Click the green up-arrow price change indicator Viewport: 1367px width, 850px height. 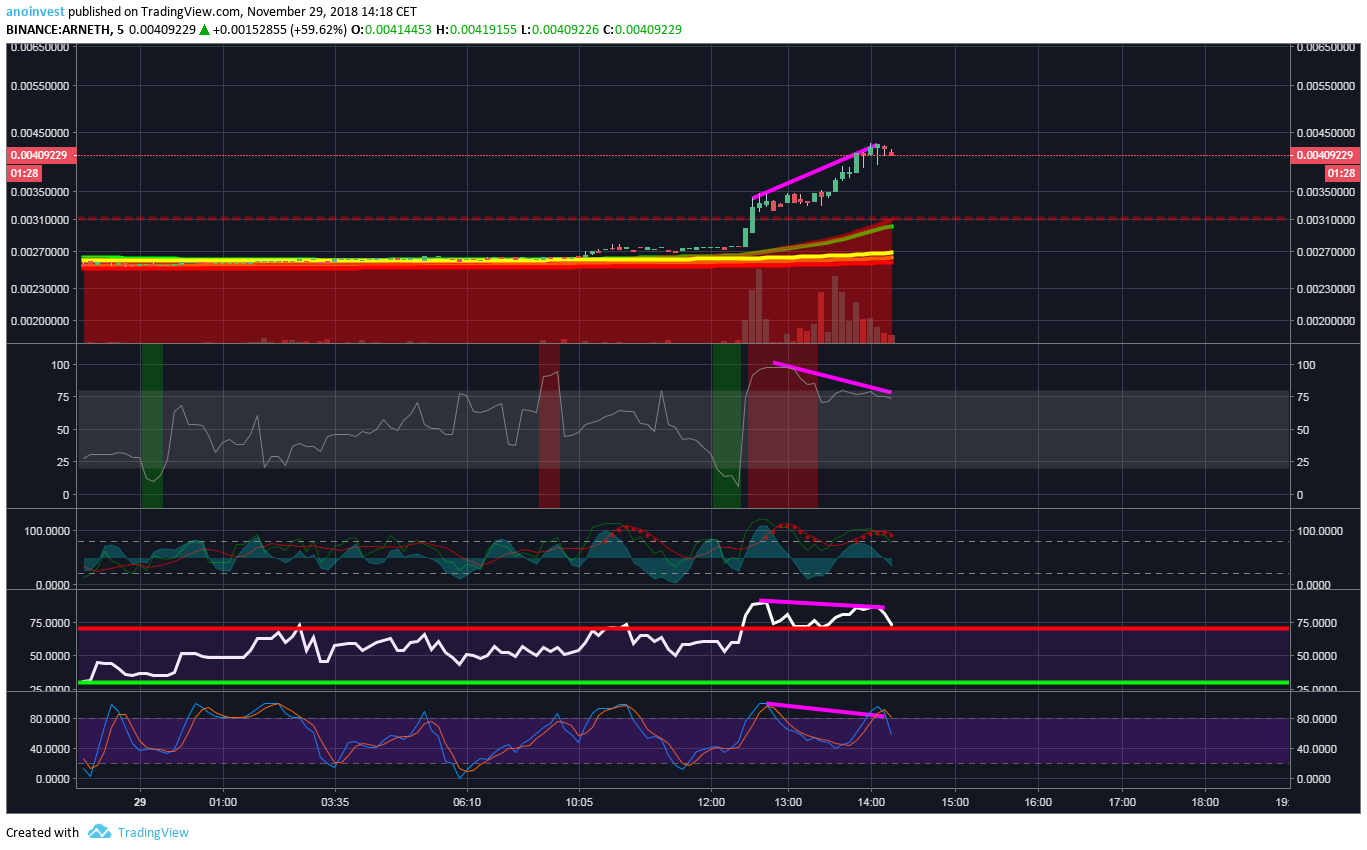coord(204,29)
